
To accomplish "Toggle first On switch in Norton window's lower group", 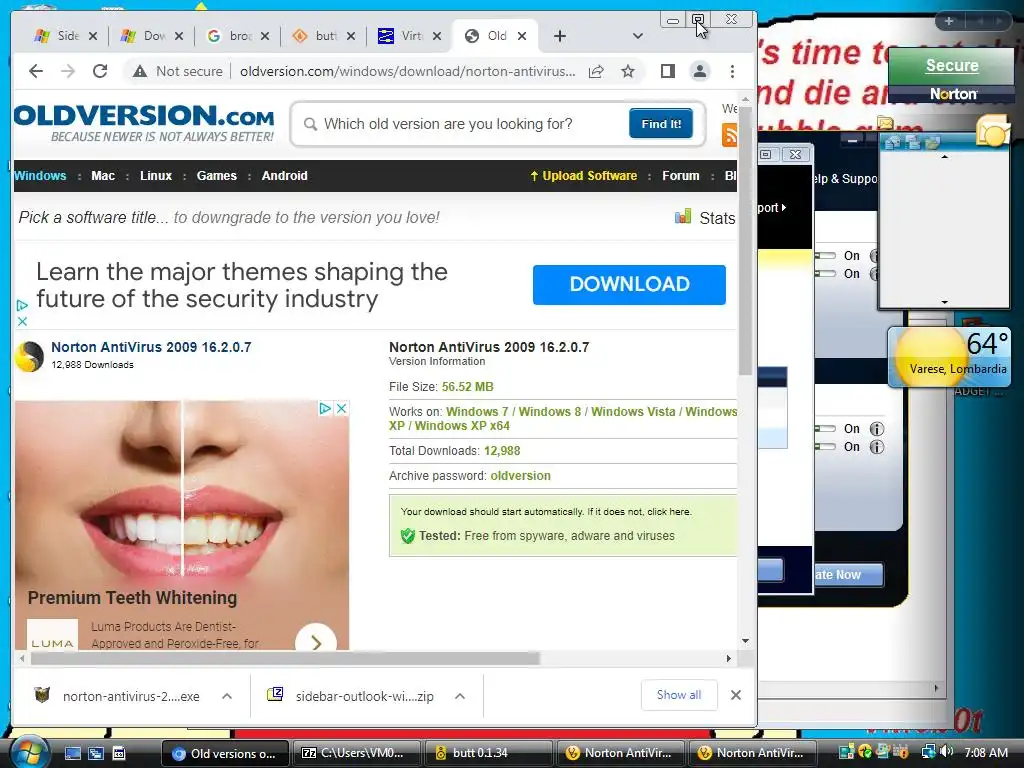I will point(826,428).
